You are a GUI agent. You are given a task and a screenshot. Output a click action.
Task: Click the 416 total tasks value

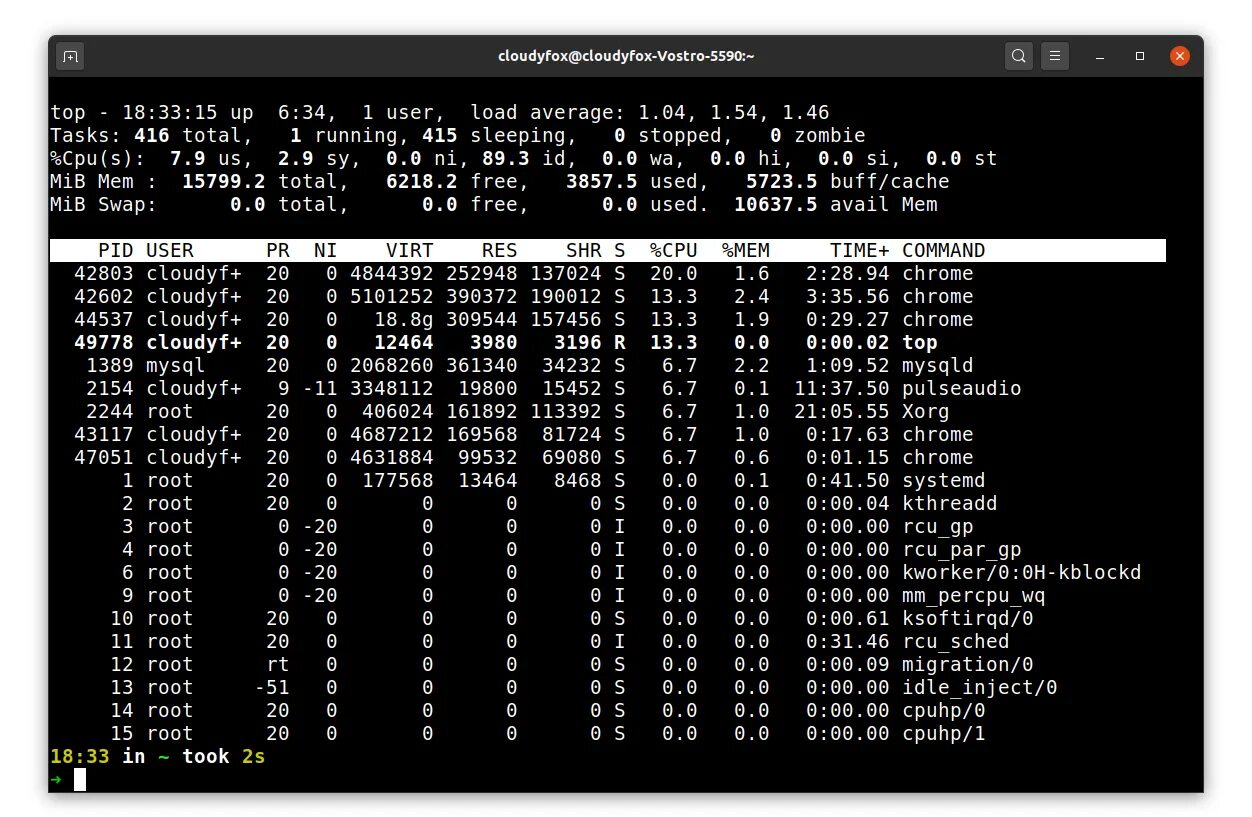(152, 135)
